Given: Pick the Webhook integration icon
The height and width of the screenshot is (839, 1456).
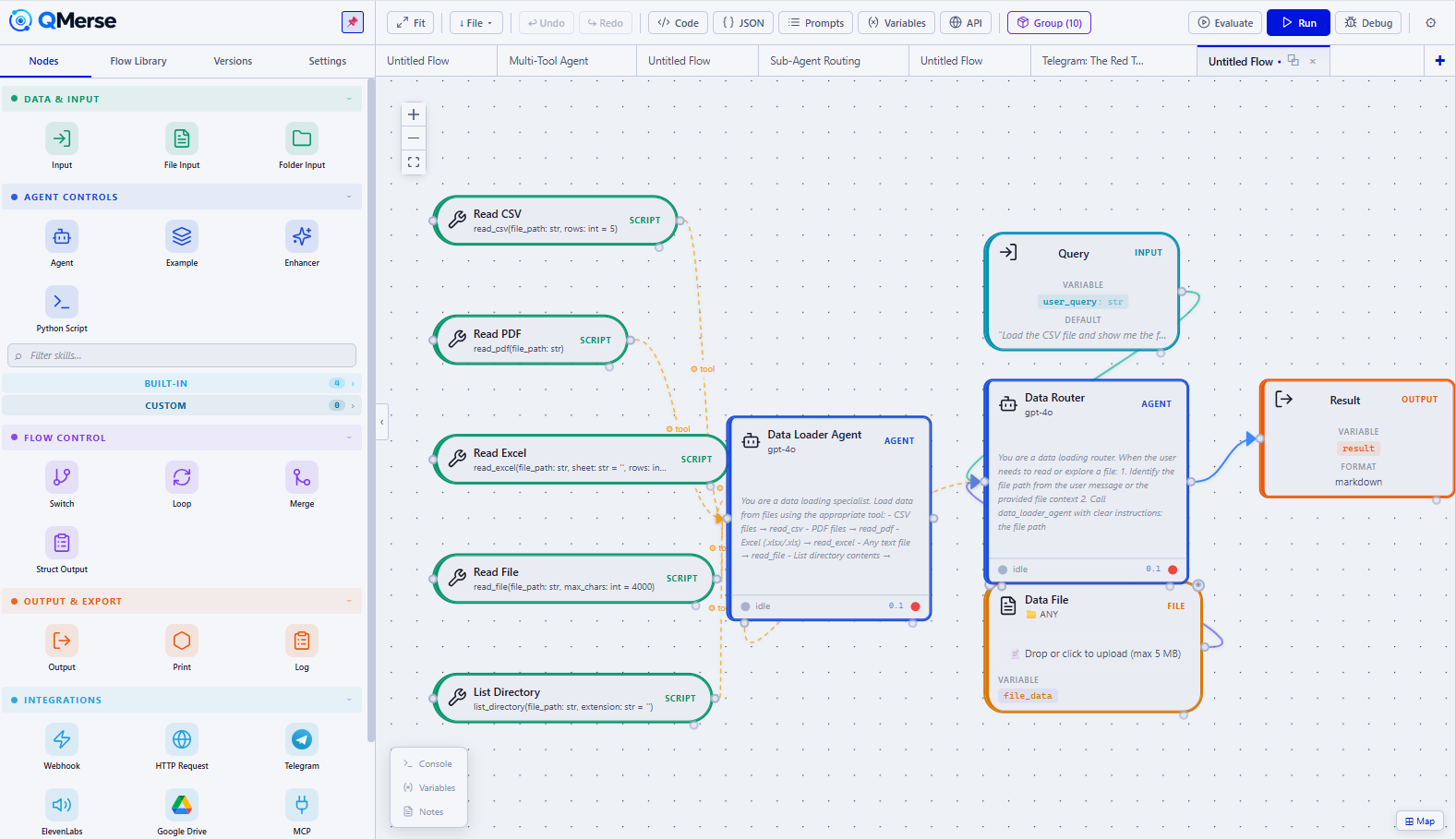Looking at the screenshot, I should (x=62, y=740).
